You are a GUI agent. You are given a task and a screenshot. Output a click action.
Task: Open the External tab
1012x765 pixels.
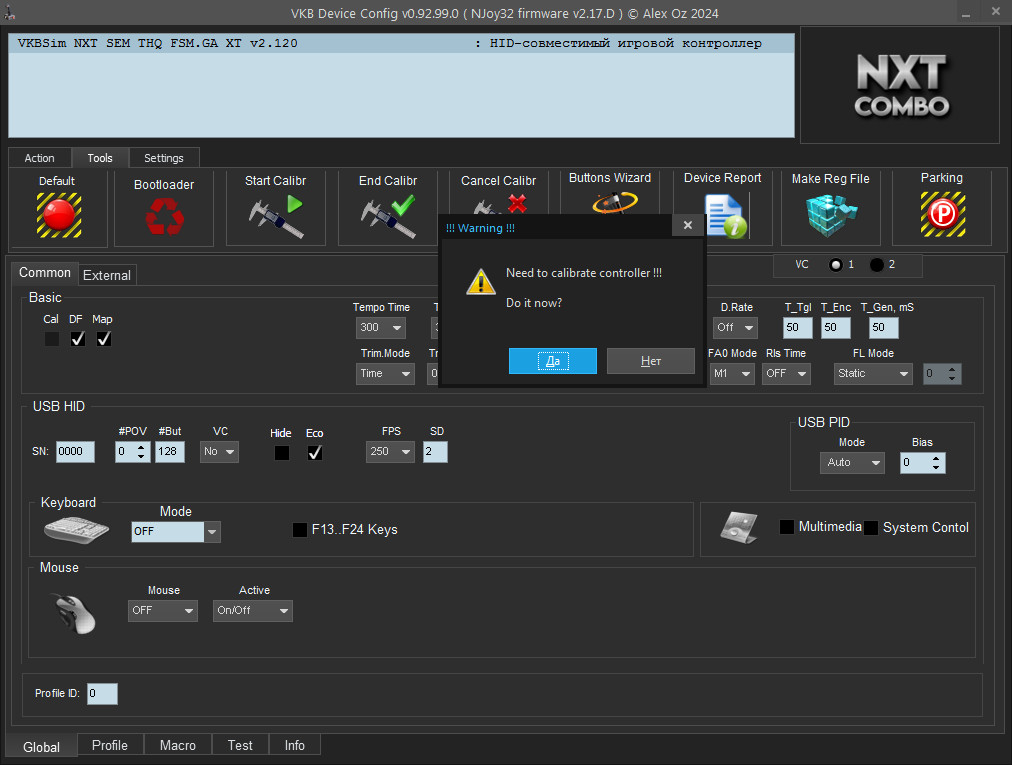click(106, 275)
